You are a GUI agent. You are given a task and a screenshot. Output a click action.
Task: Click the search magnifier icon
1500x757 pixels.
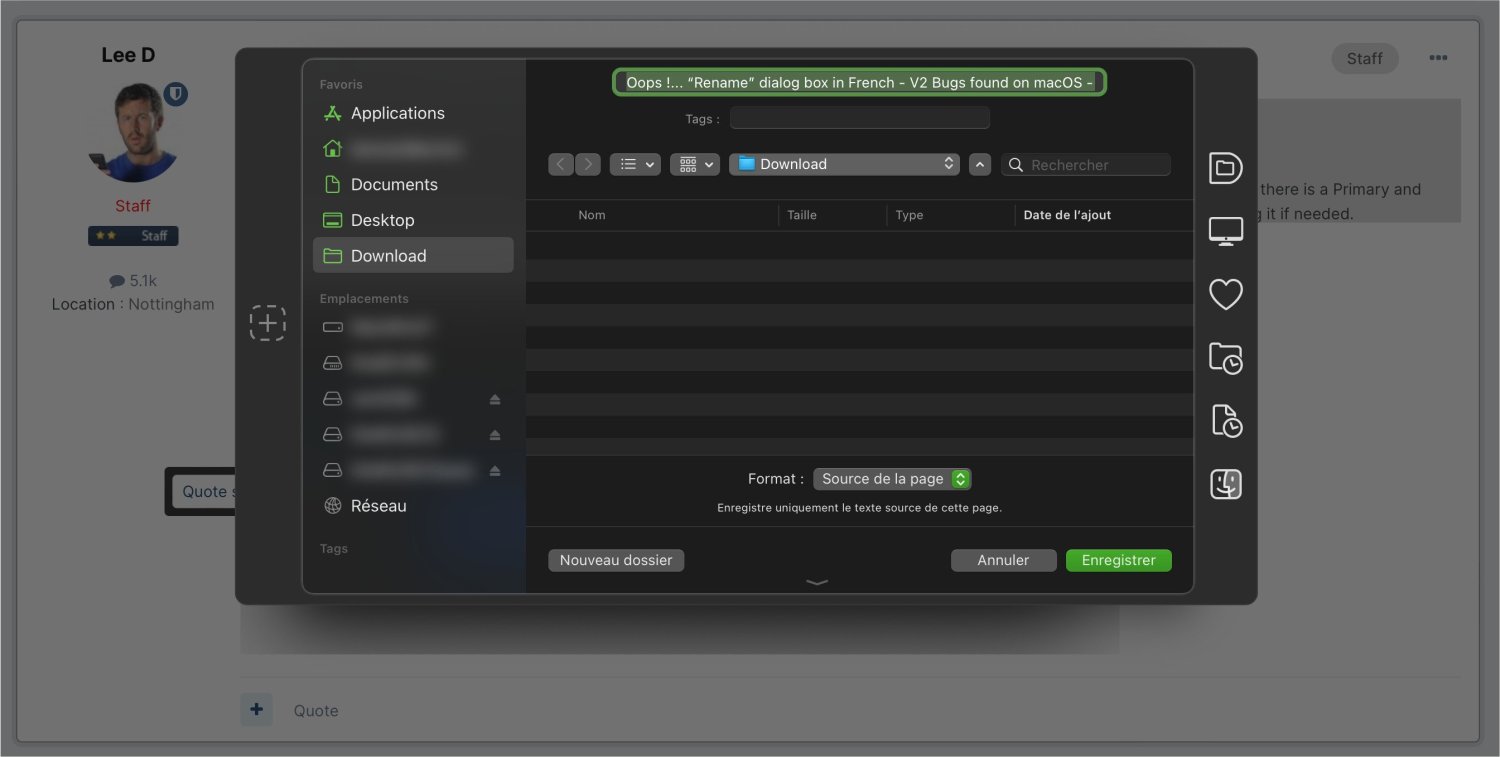[x=1016, y=165]
